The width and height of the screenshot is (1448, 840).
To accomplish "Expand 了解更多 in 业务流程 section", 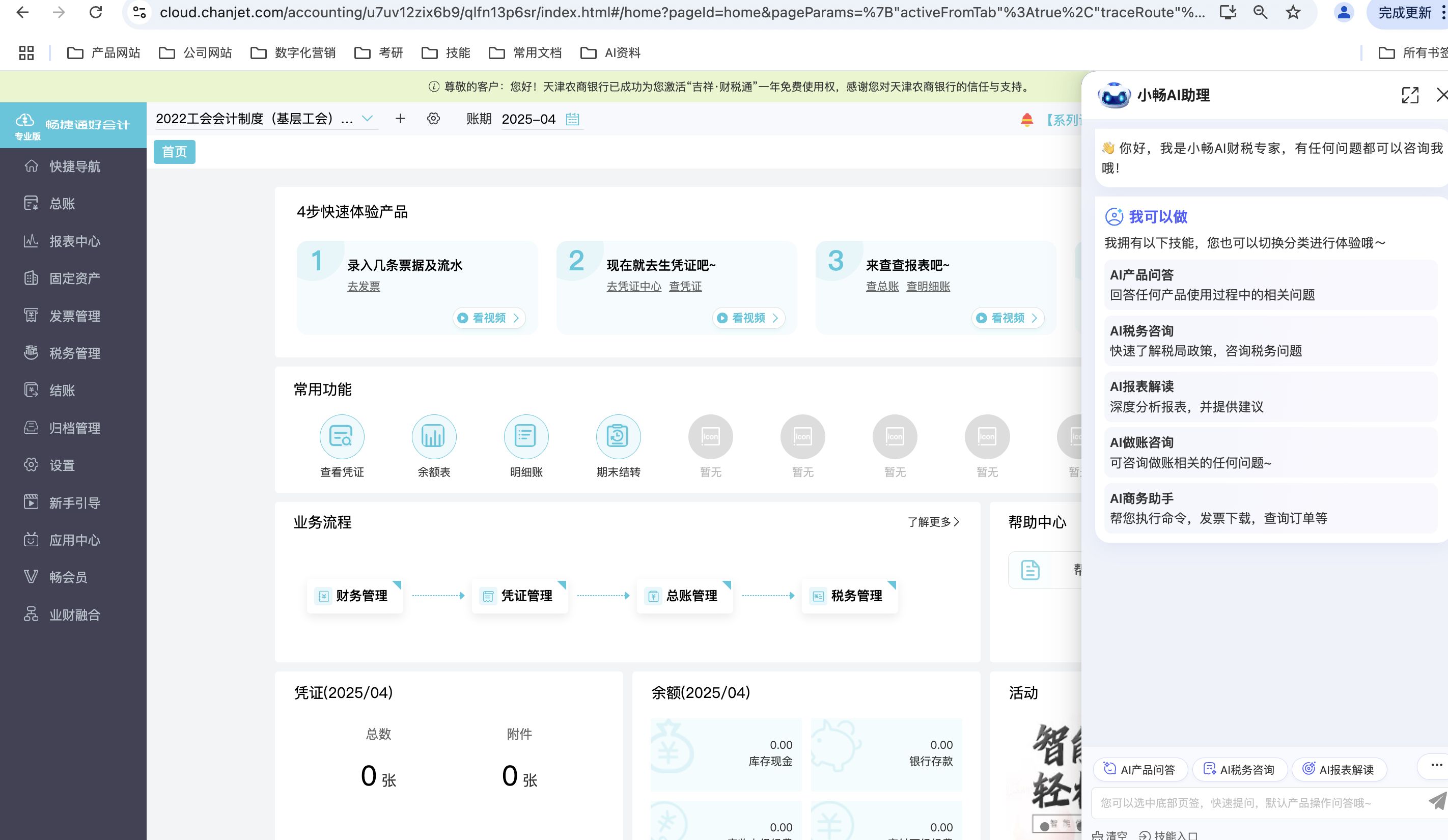I will coord(933,522).
